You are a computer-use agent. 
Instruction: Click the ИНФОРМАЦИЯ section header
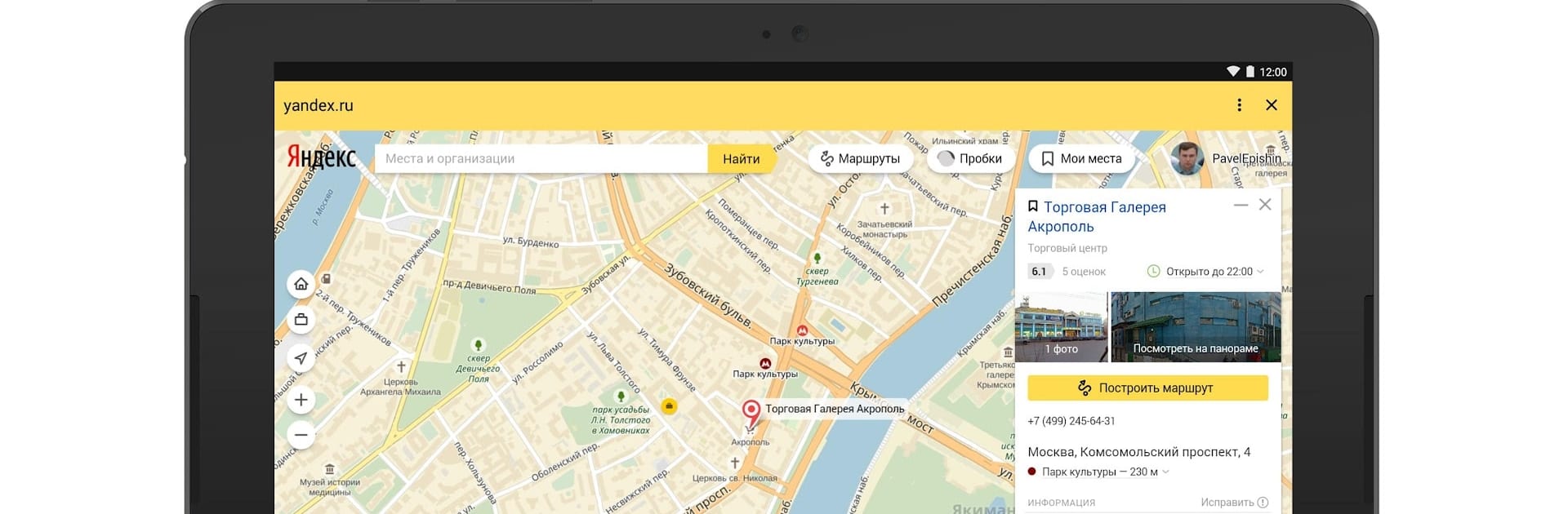(x=1061, y=503)
